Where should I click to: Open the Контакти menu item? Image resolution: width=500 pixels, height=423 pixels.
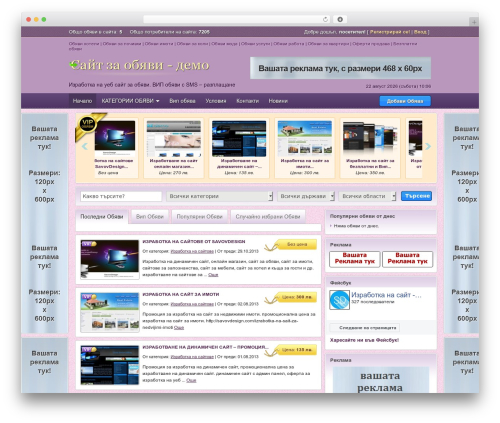click(x=247, y=101)
